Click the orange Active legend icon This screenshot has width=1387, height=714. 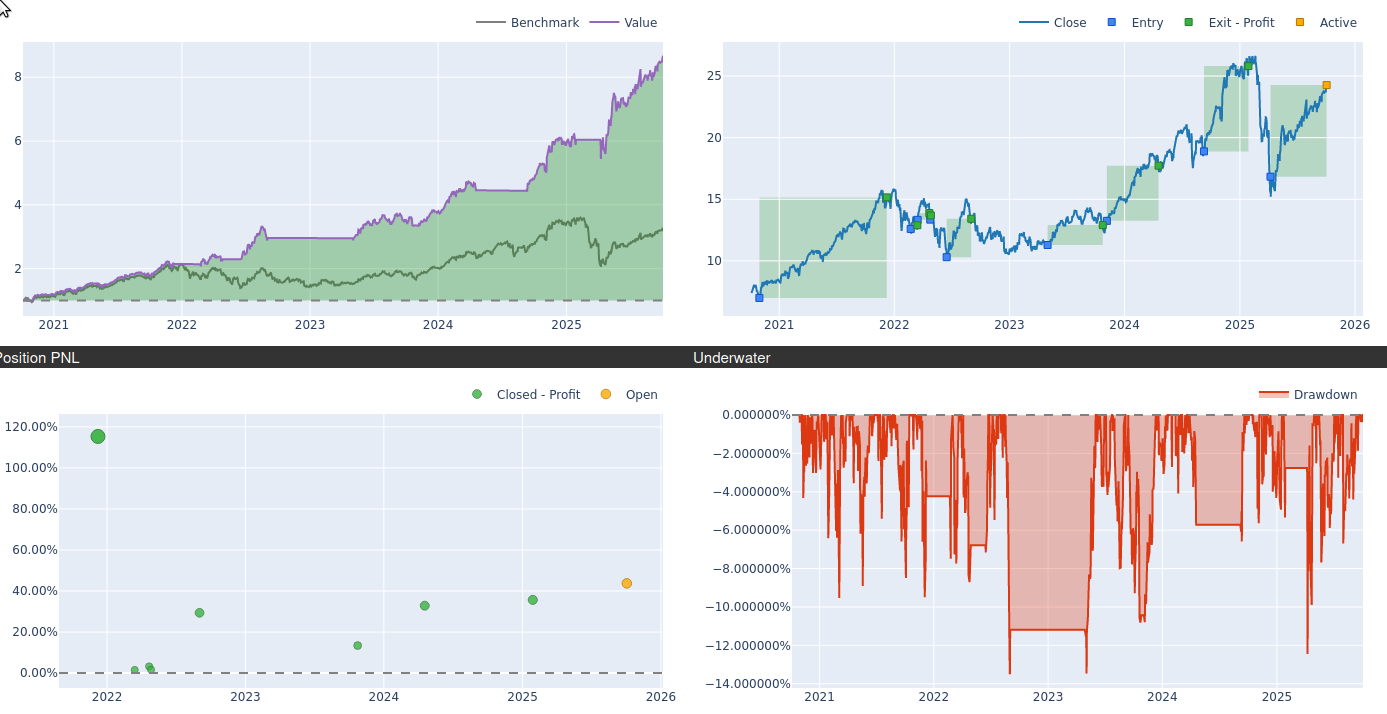click(1300, 23)
